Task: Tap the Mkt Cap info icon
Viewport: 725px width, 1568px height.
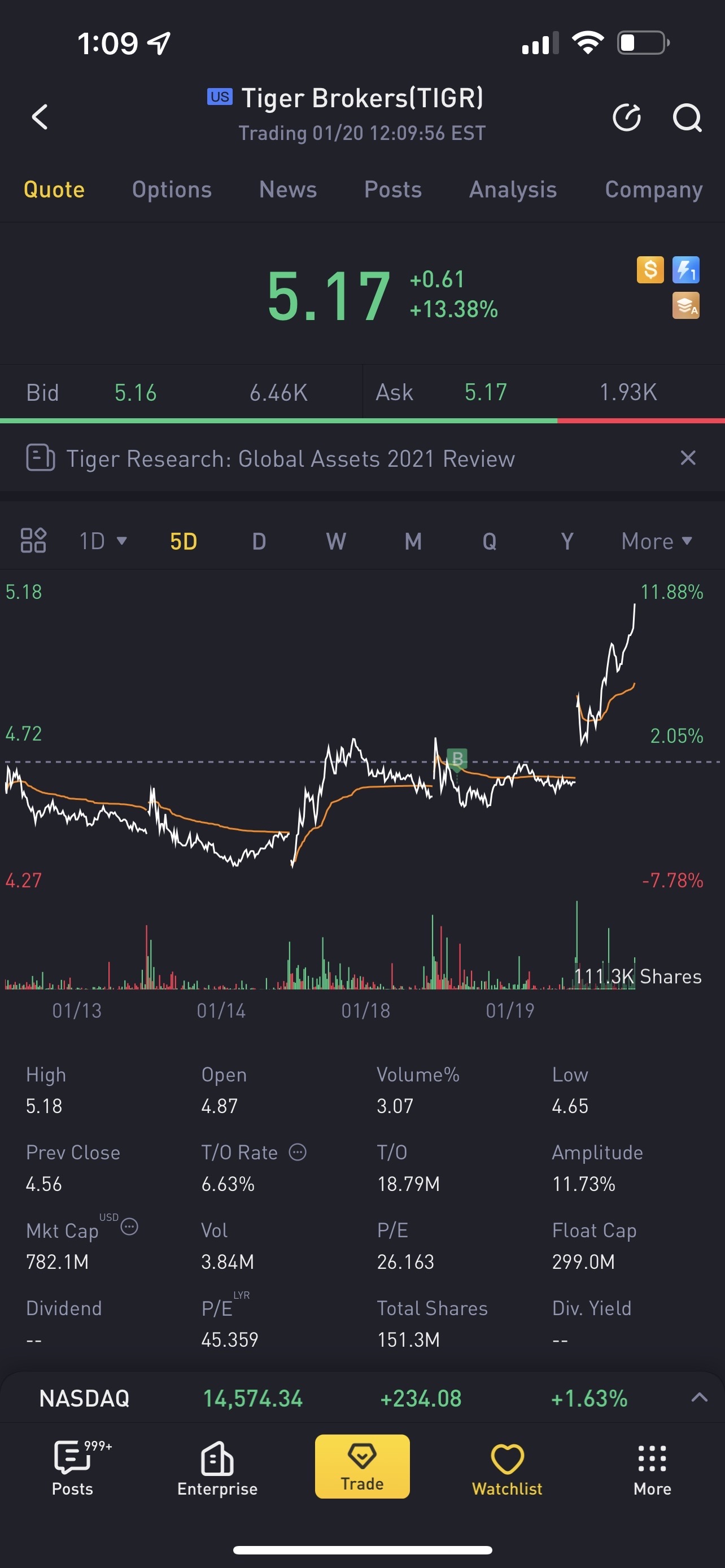Action: point(129,1227)
